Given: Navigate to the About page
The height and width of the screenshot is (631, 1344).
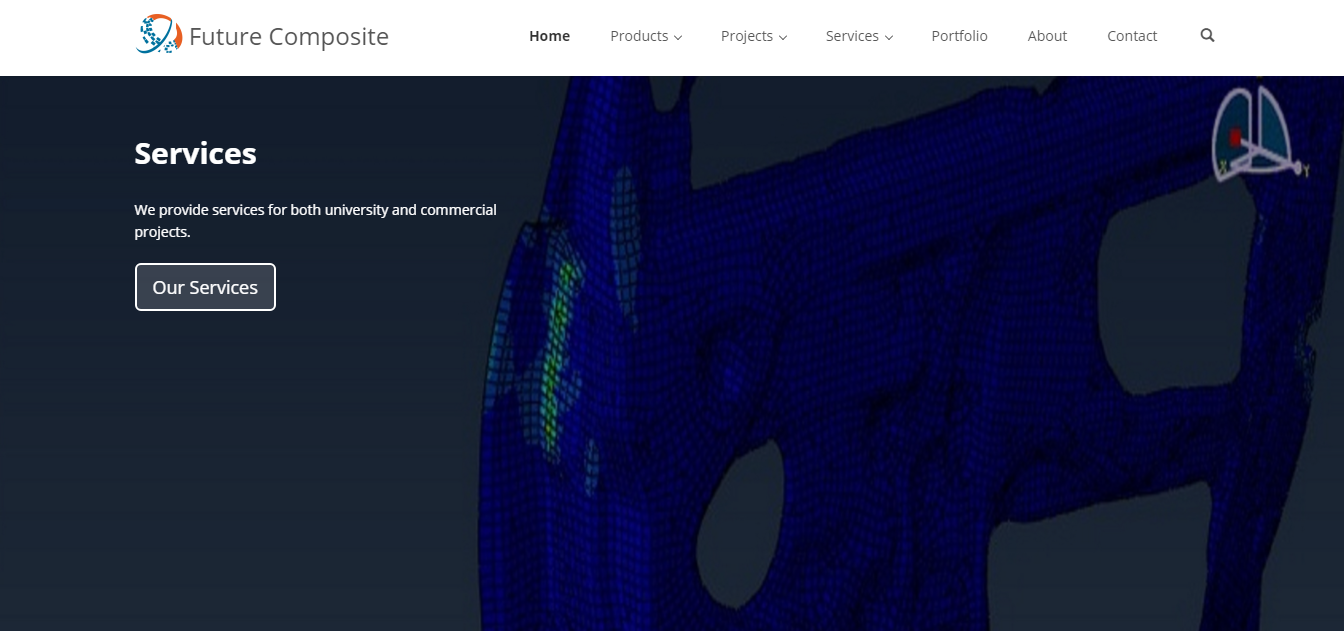Looking at the screenshot, I should [x=1047, y=36].
